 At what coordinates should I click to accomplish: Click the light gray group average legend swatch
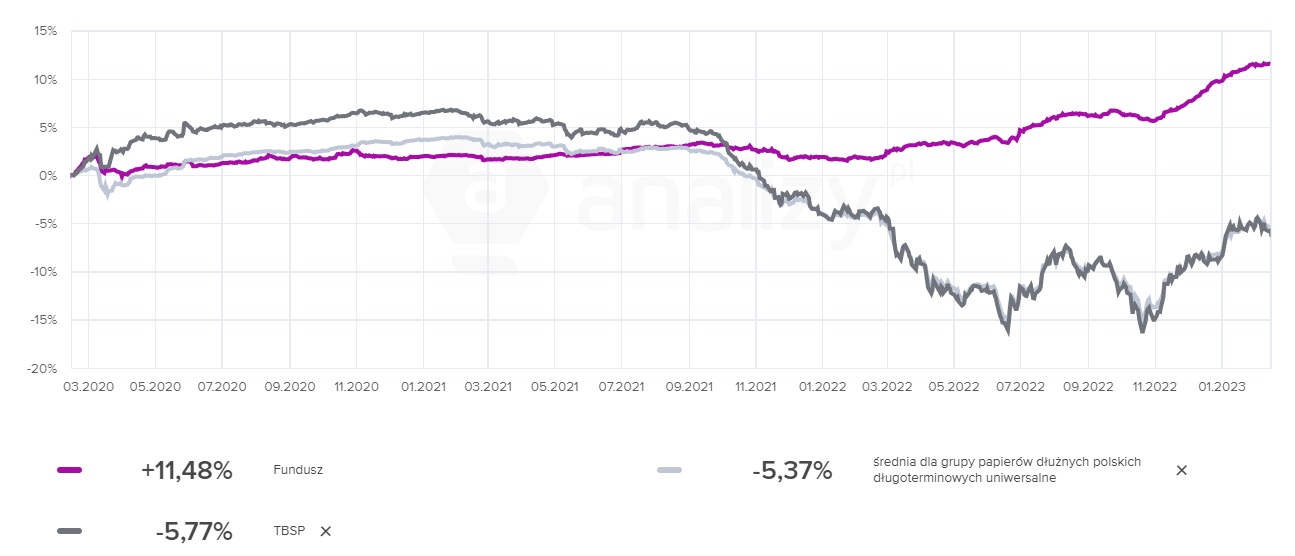(x=670, y=470)
